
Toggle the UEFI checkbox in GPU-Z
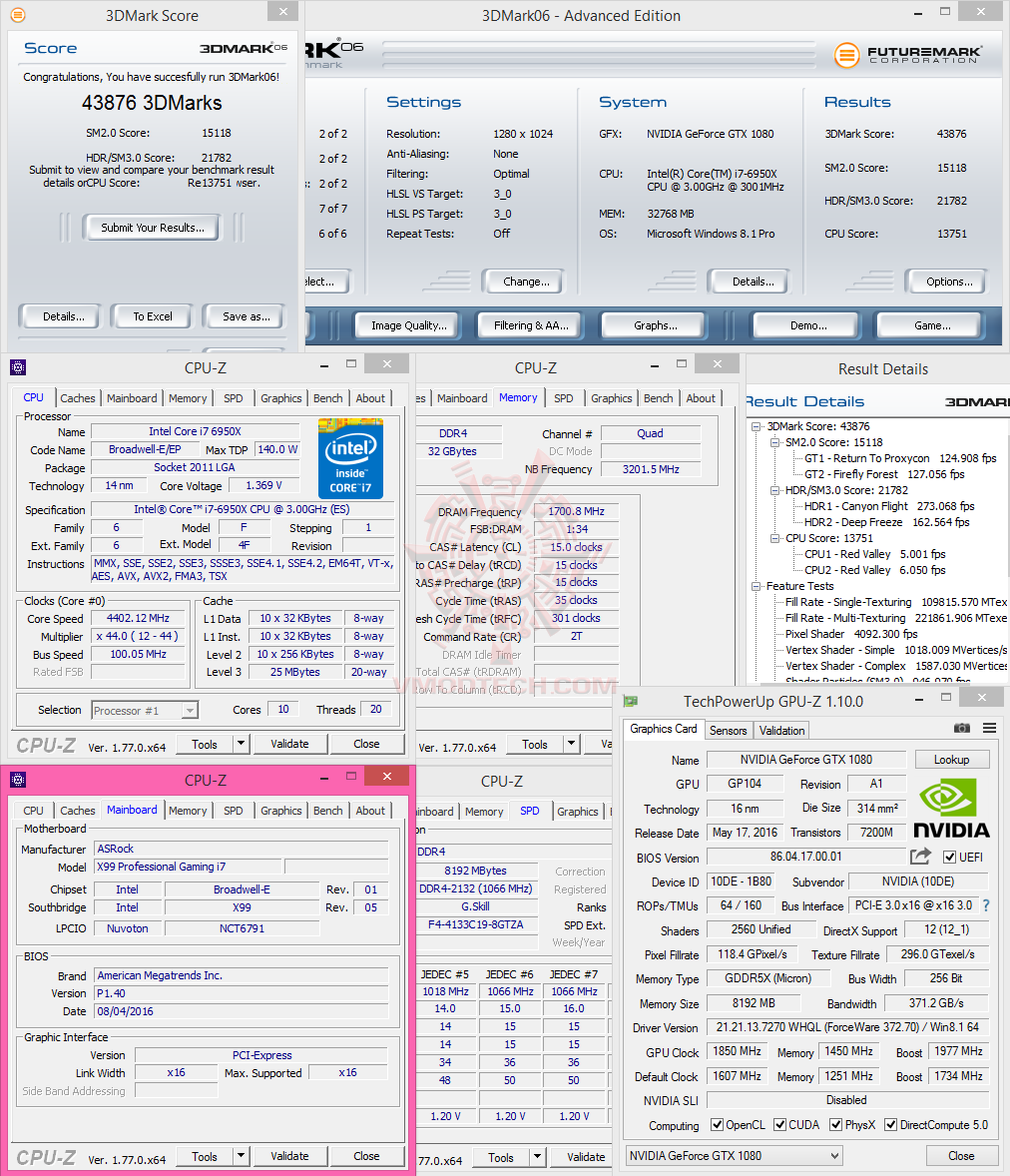tap(950, 857)
